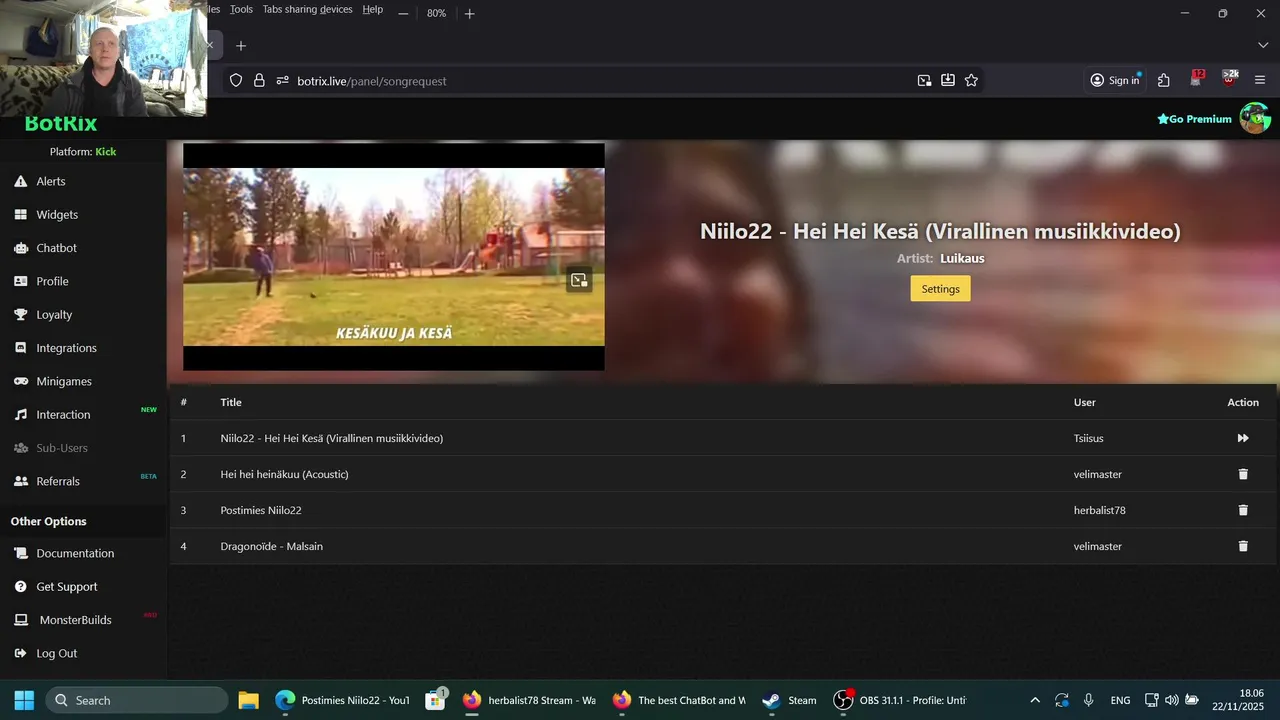This screenshot has width=1280, height=720.
Task: Select user Tsiisus in the queue
Action: (x=1088, y=438)
